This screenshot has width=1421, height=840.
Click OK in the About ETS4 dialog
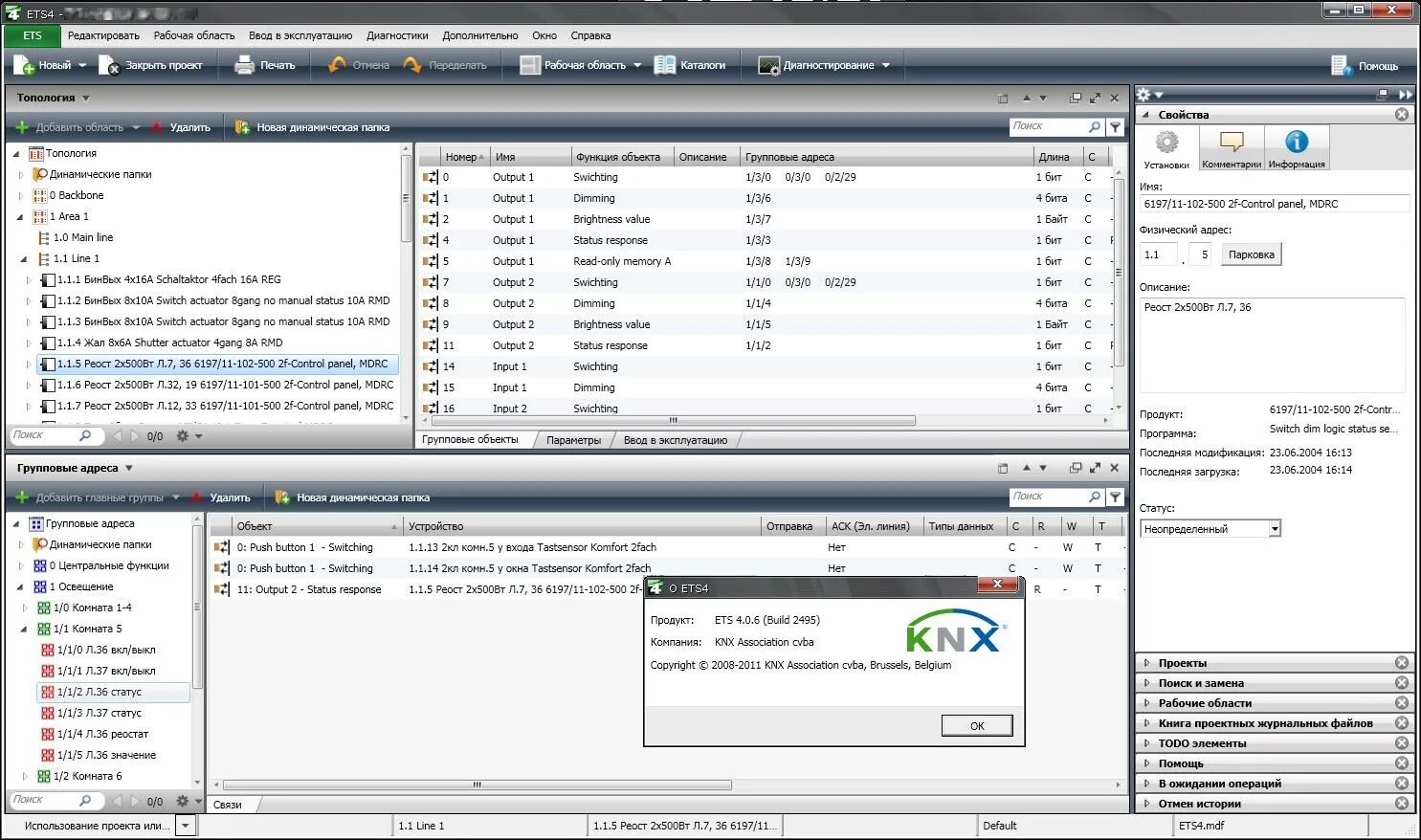(x=977, y=725)
